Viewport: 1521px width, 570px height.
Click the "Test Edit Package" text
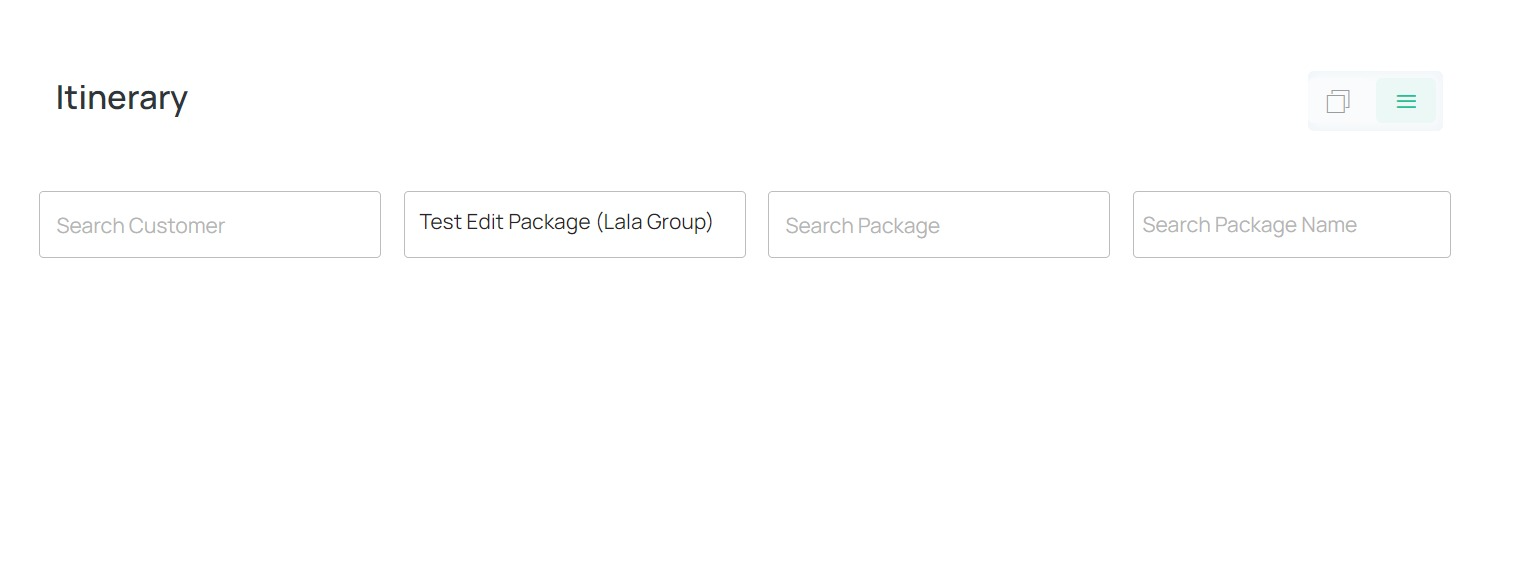[505, 222]
